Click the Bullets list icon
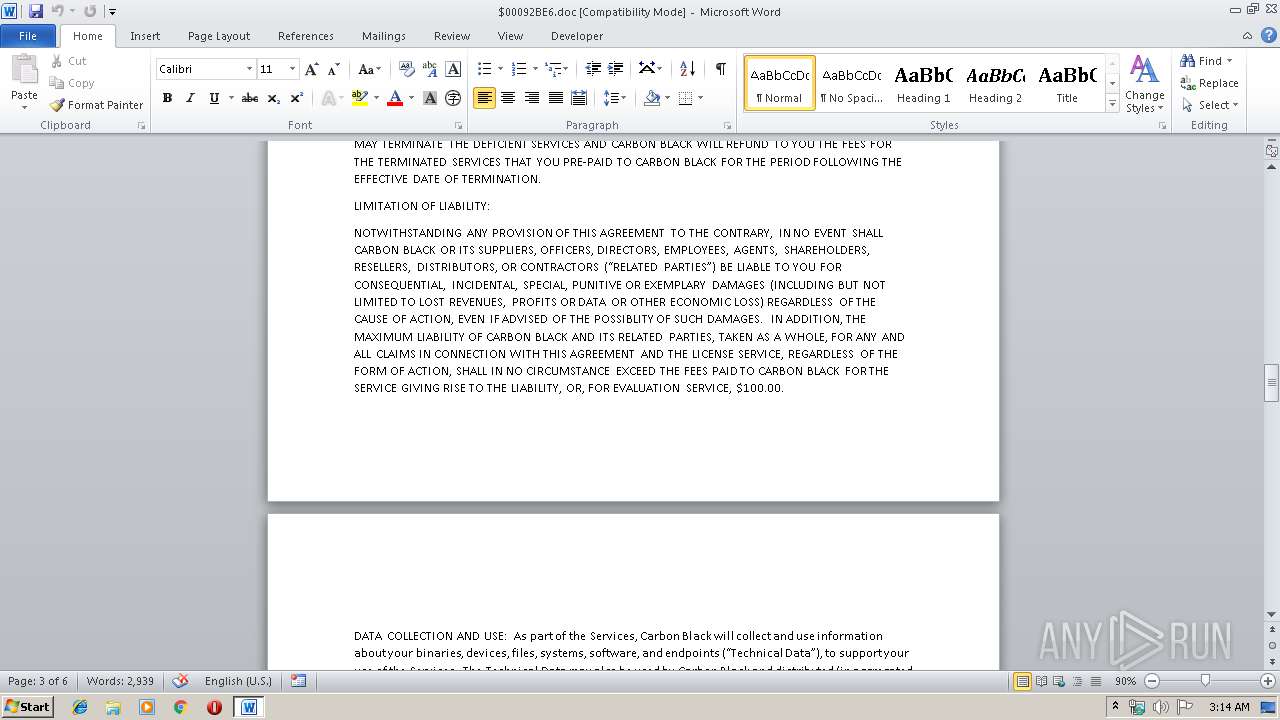 point(484,69)
